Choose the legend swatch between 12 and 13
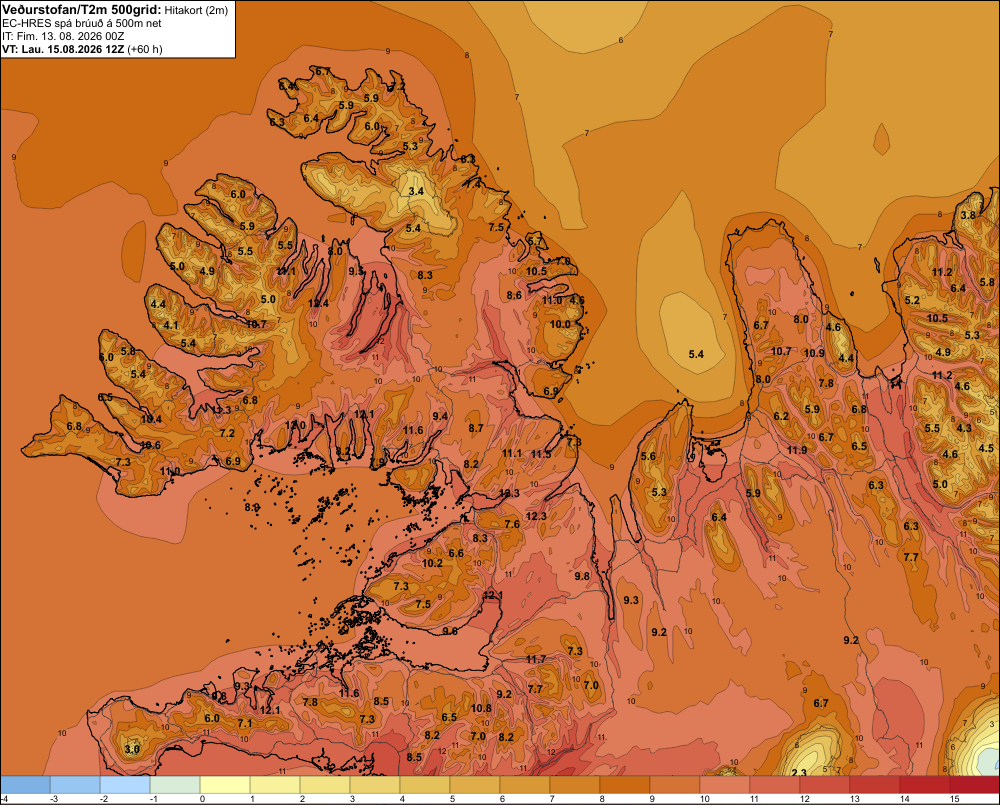 point(825,784)
